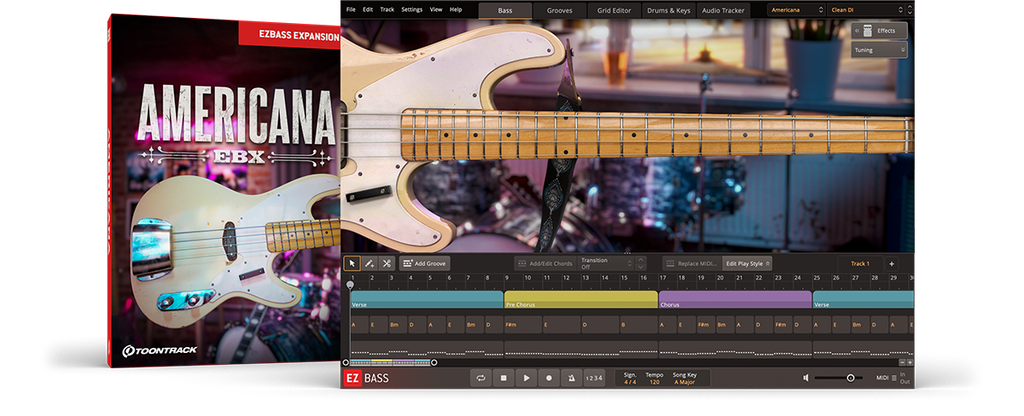The width and height of the screenshot is (1024, 416).
Task: Click the Add Groove button
Action: coord(424,263)
